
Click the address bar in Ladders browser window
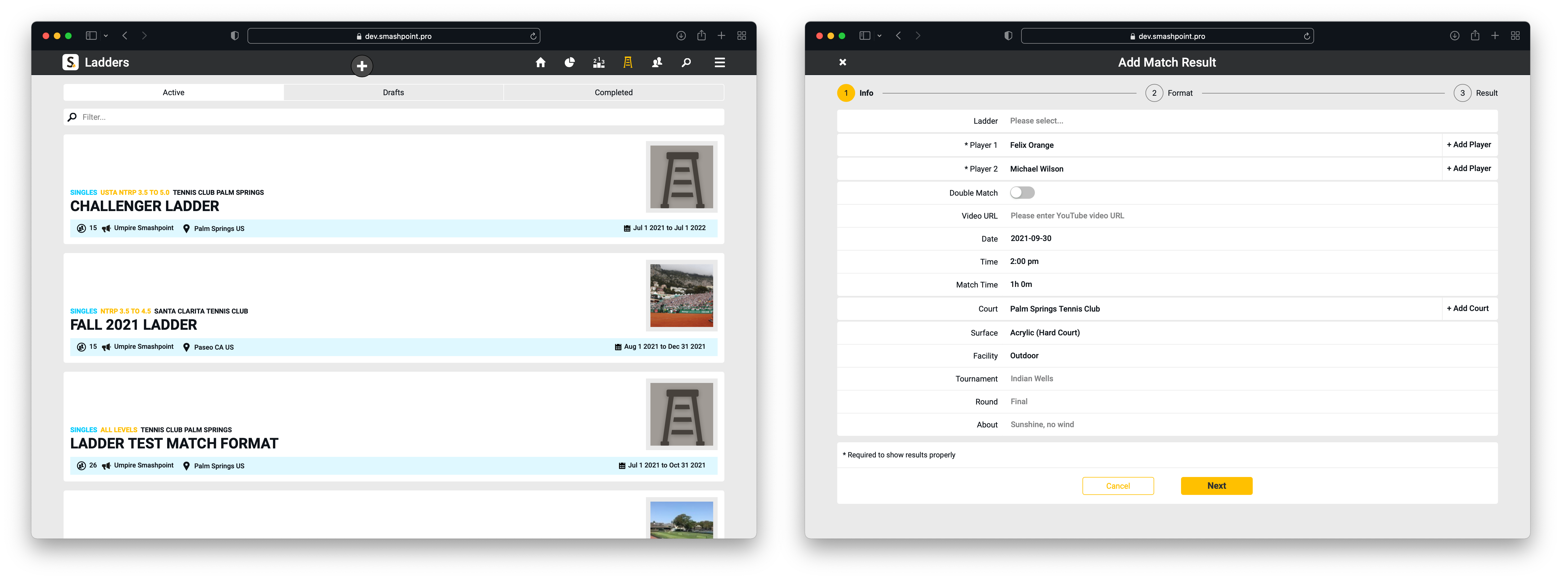click(394, 36)
